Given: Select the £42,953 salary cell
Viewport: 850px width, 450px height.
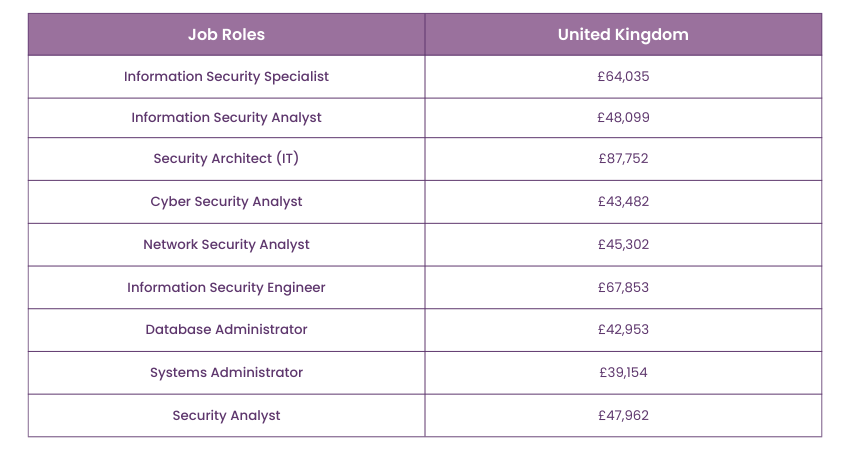Looking at the screenshot, I should pos(623,330).
